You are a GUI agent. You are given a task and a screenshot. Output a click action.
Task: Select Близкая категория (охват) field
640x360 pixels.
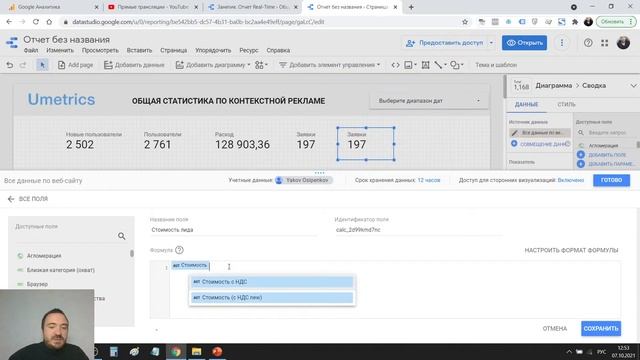(x=60, y=270)
